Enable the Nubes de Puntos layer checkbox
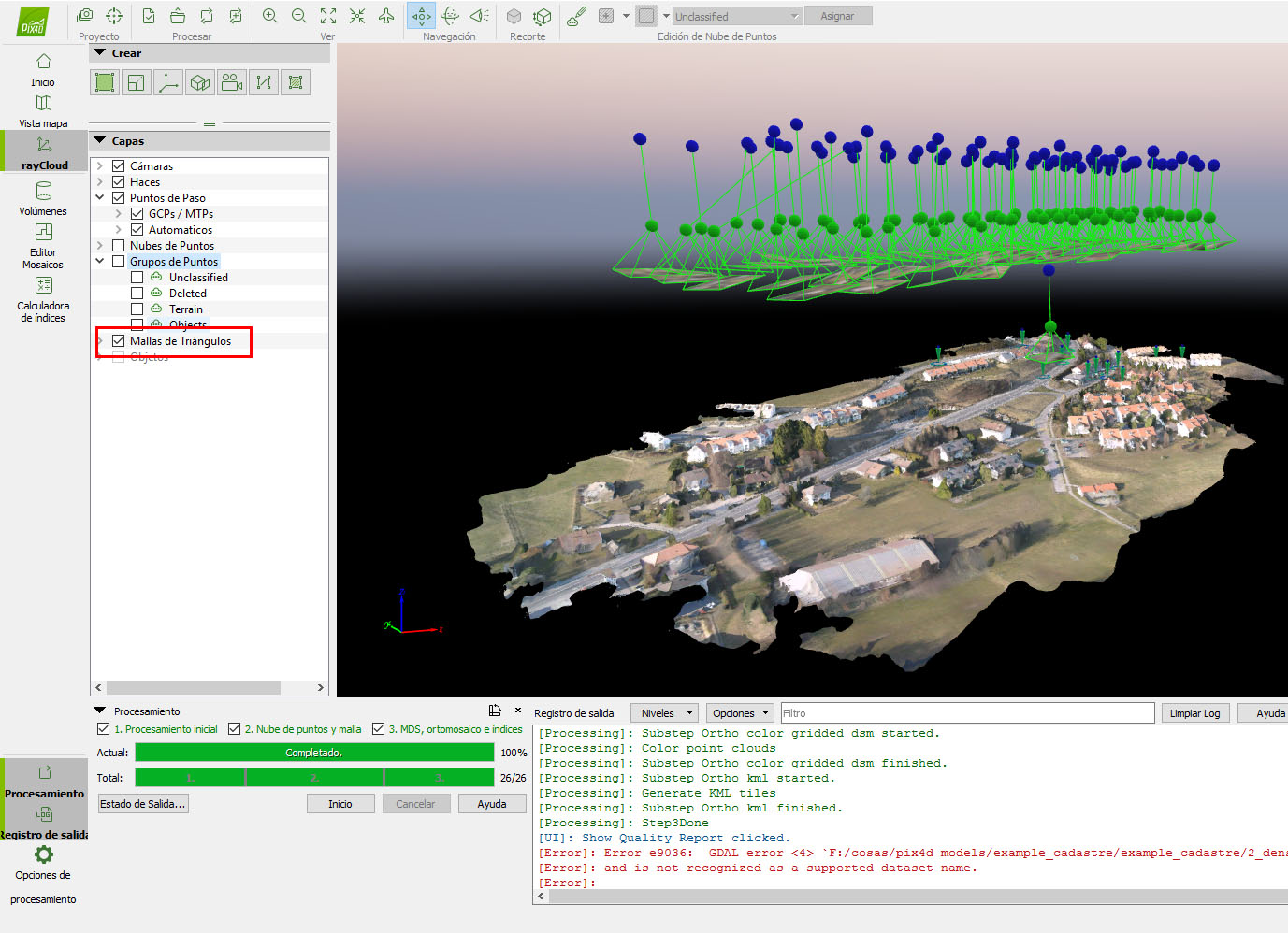This screenshot has width=1288, height=933. coord(119,246)
